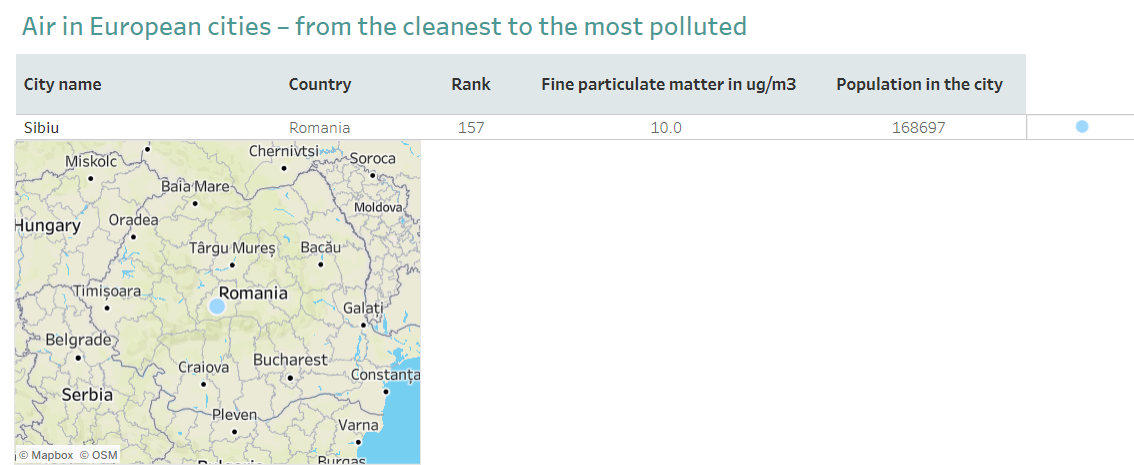This screenshot has height=465, width=1134.
Task: Select the City name column header
Action: click(63, 84)
